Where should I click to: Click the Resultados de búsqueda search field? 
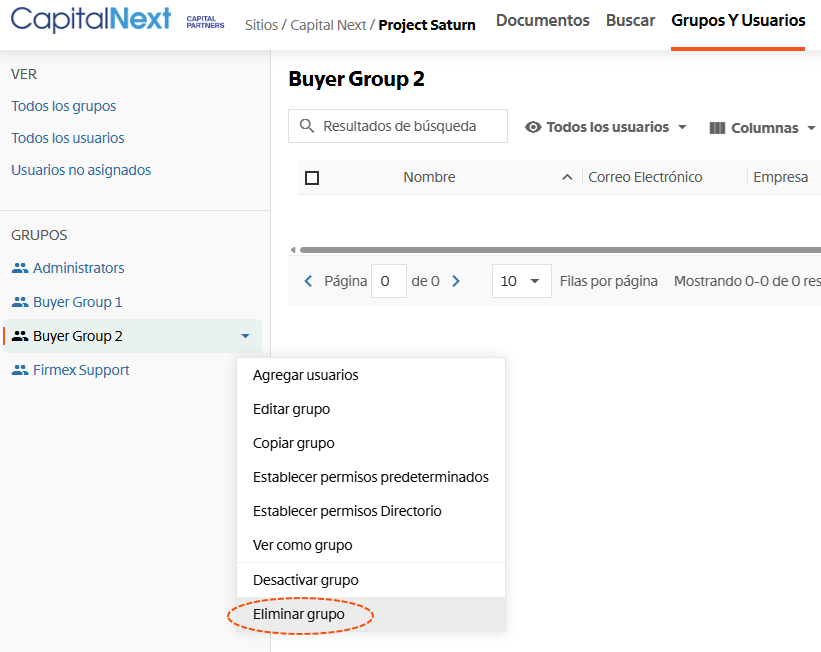pyautogui.click(x=398, y=126)
